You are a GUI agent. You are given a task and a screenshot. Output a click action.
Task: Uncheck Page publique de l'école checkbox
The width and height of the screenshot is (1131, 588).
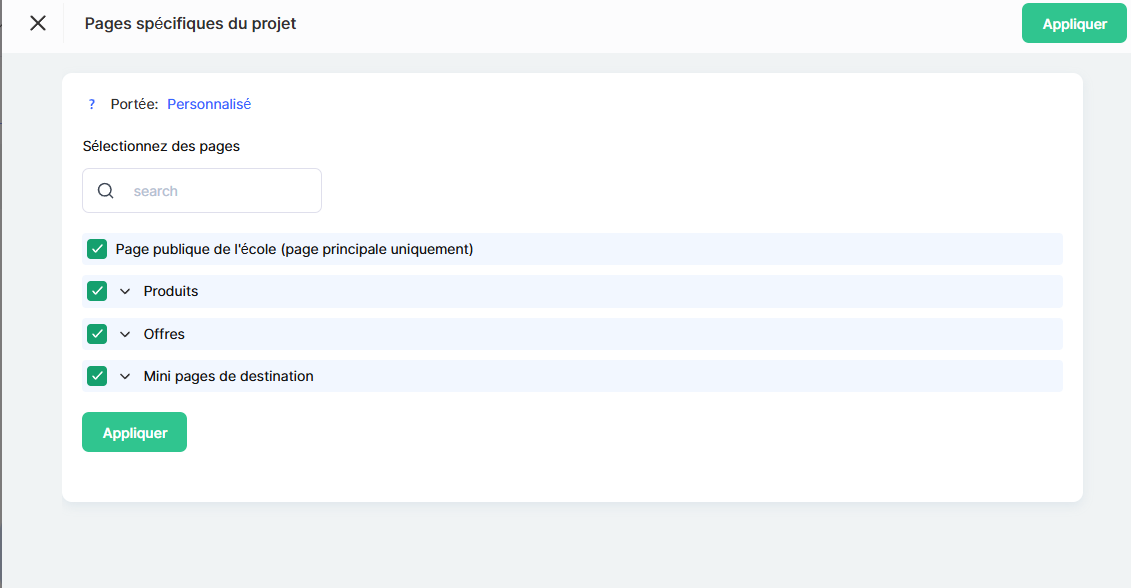(97, 249)
